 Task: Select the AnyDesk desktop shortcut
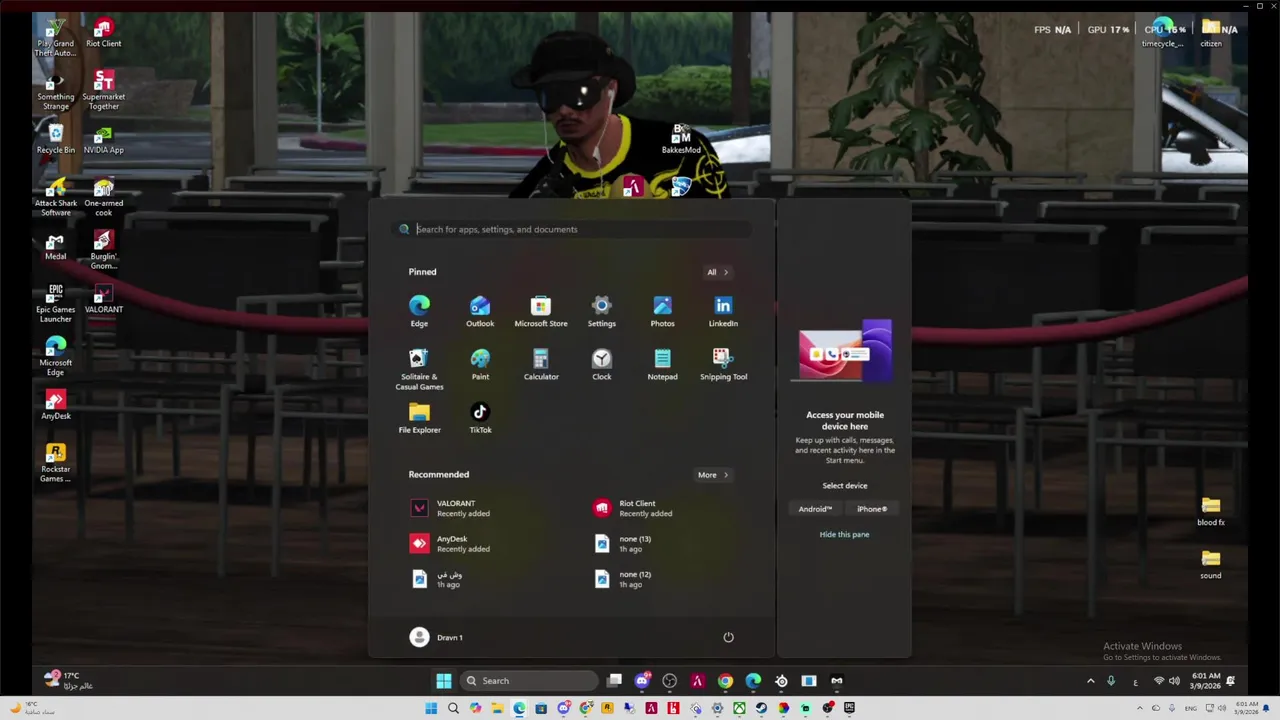[56, 405]
